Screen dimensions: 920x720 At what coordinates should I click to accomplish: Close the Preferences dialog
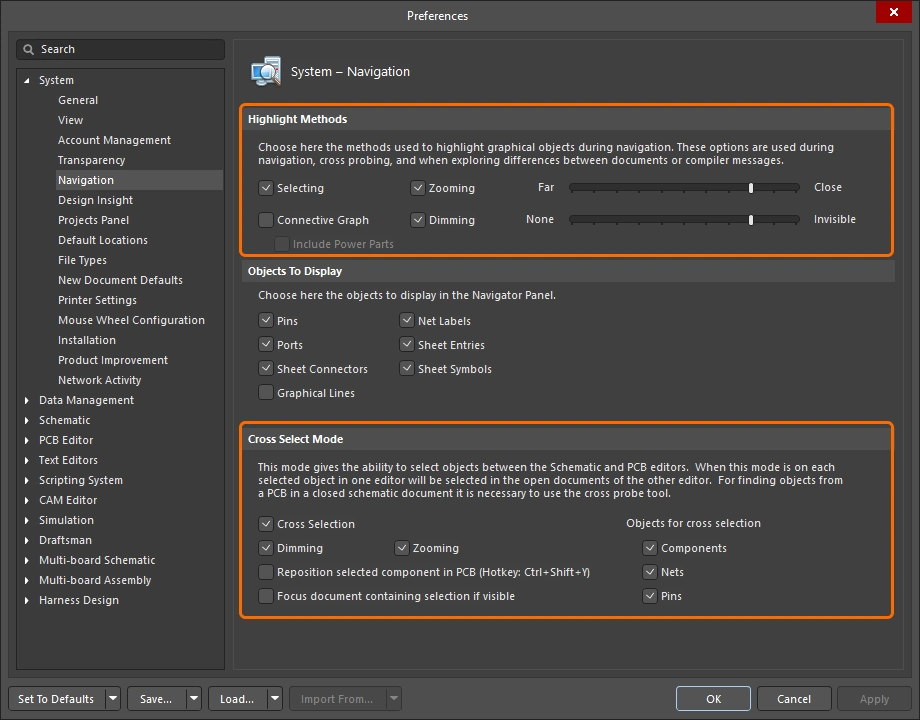coord(893,12)
